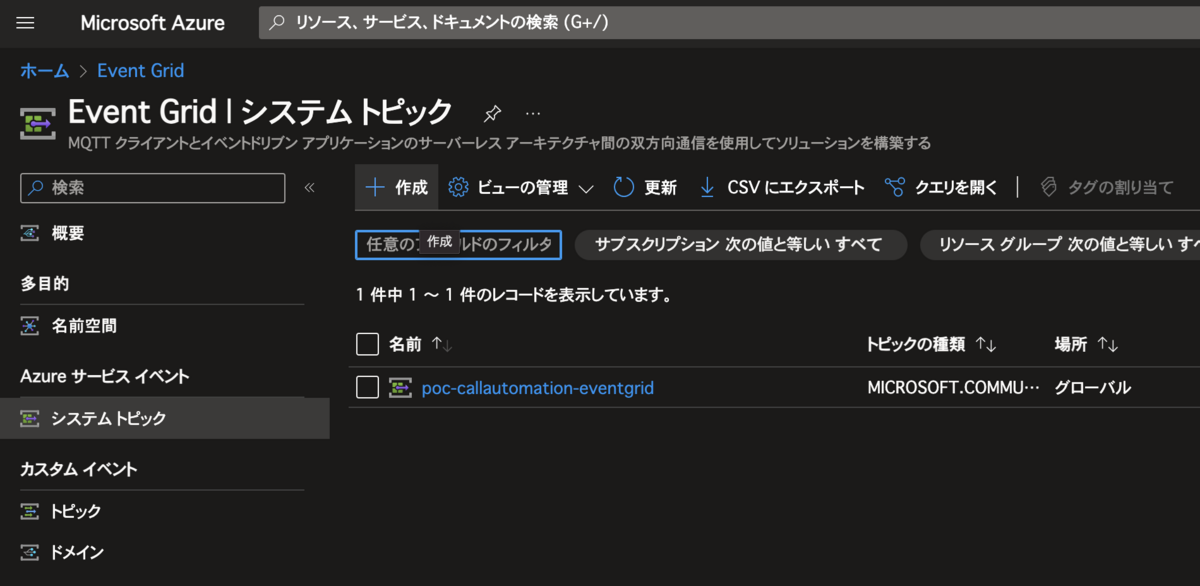1200x586 pixels.
Task: Open 名前空間 in the sidebar
Action: pos(84,326)
